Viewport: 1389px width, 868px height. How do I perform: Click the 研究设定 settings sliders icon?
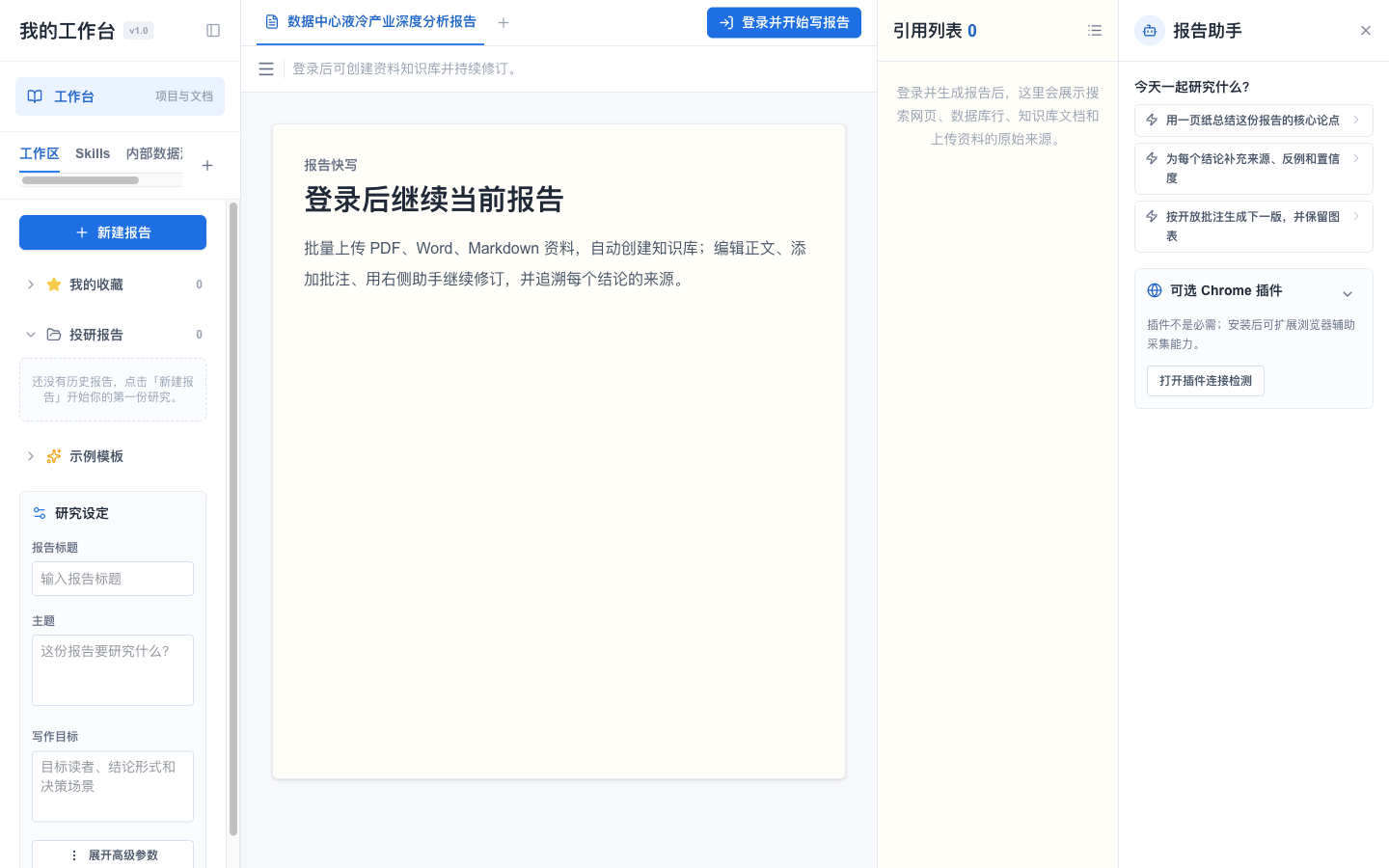click(x=40, y=513)
